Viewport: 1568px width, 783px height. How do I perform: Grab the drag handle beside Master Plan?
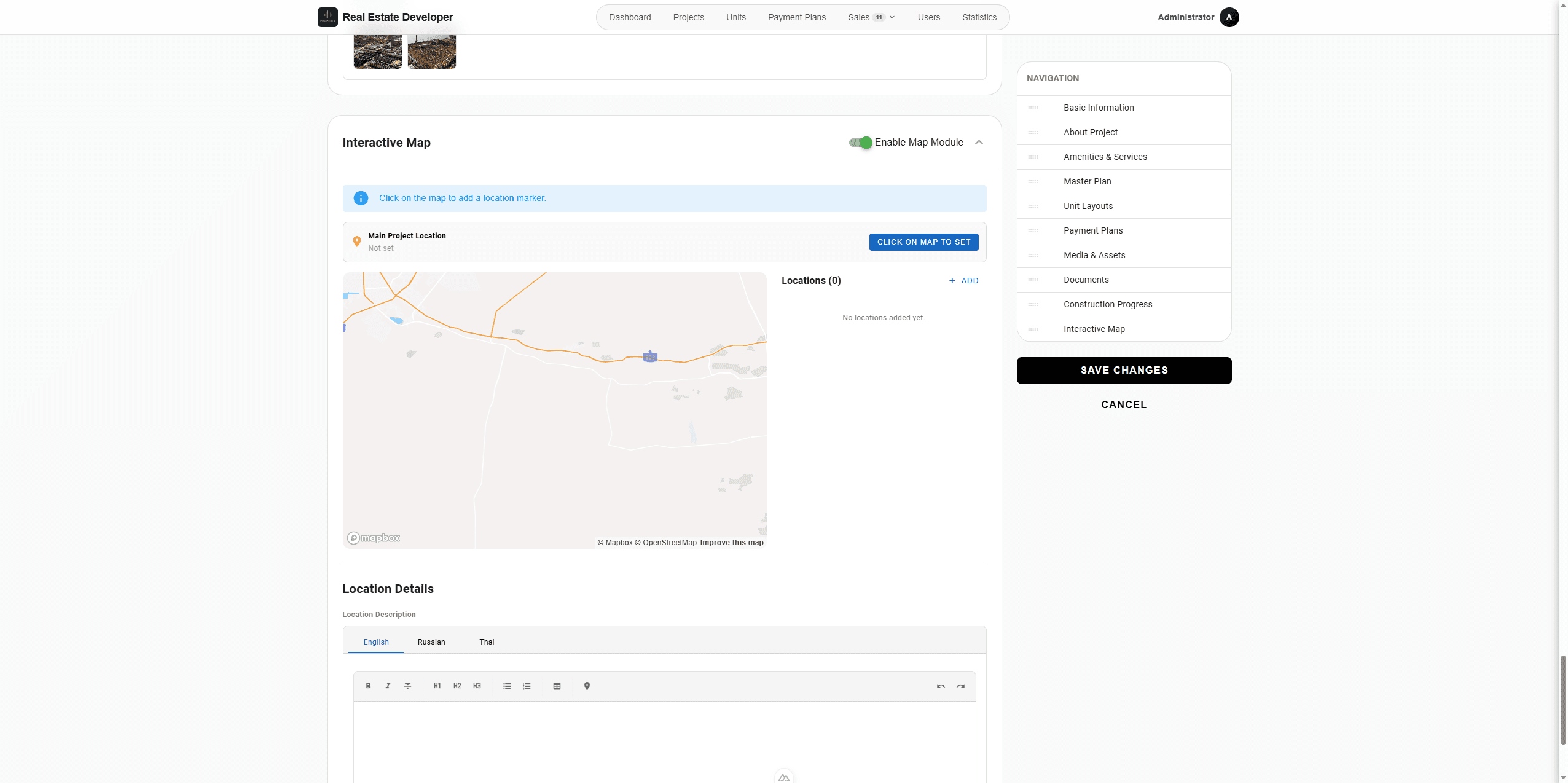pos(1033,181)
